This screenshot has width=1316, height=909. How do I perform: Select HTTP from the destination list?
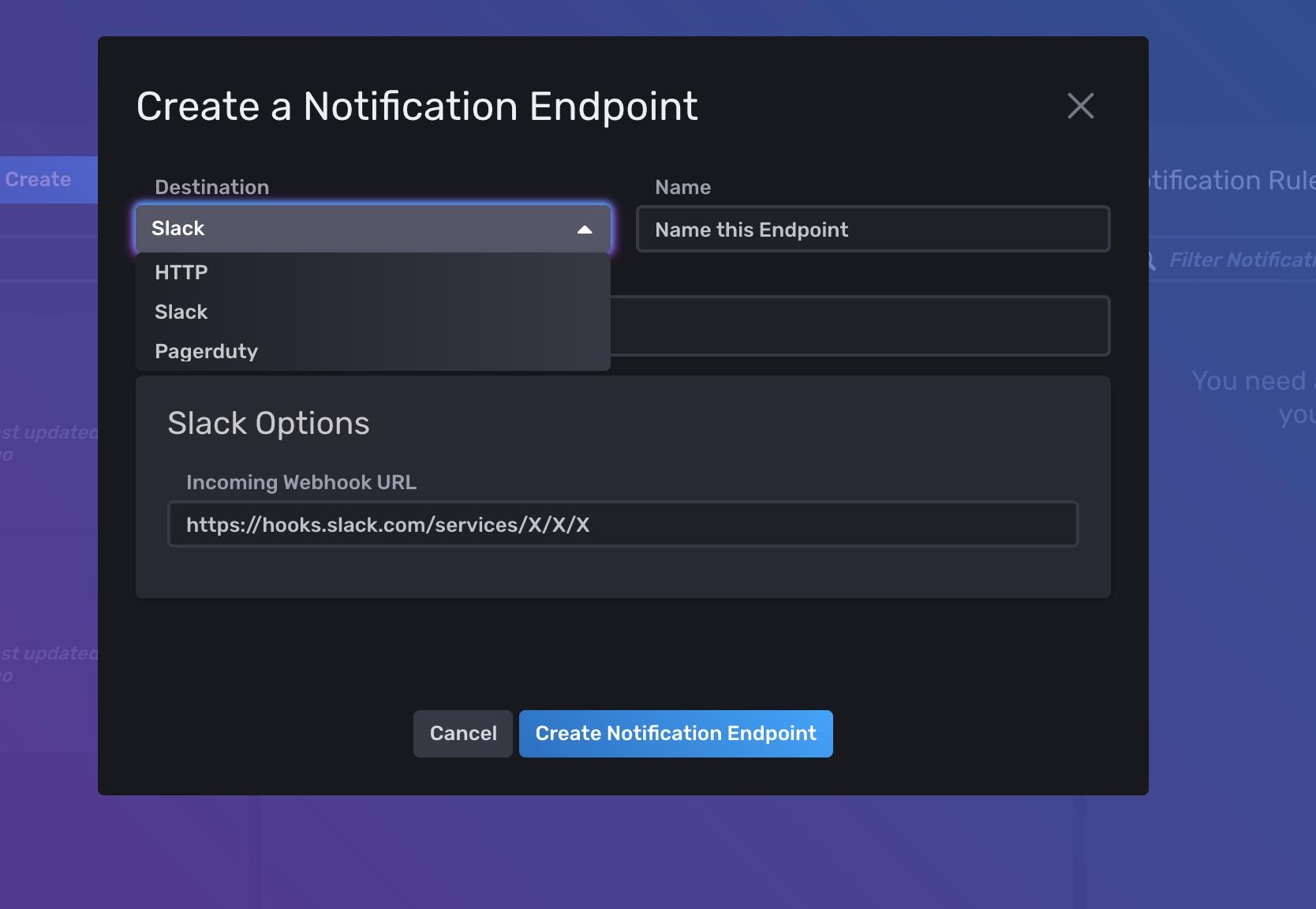point(181,272)
